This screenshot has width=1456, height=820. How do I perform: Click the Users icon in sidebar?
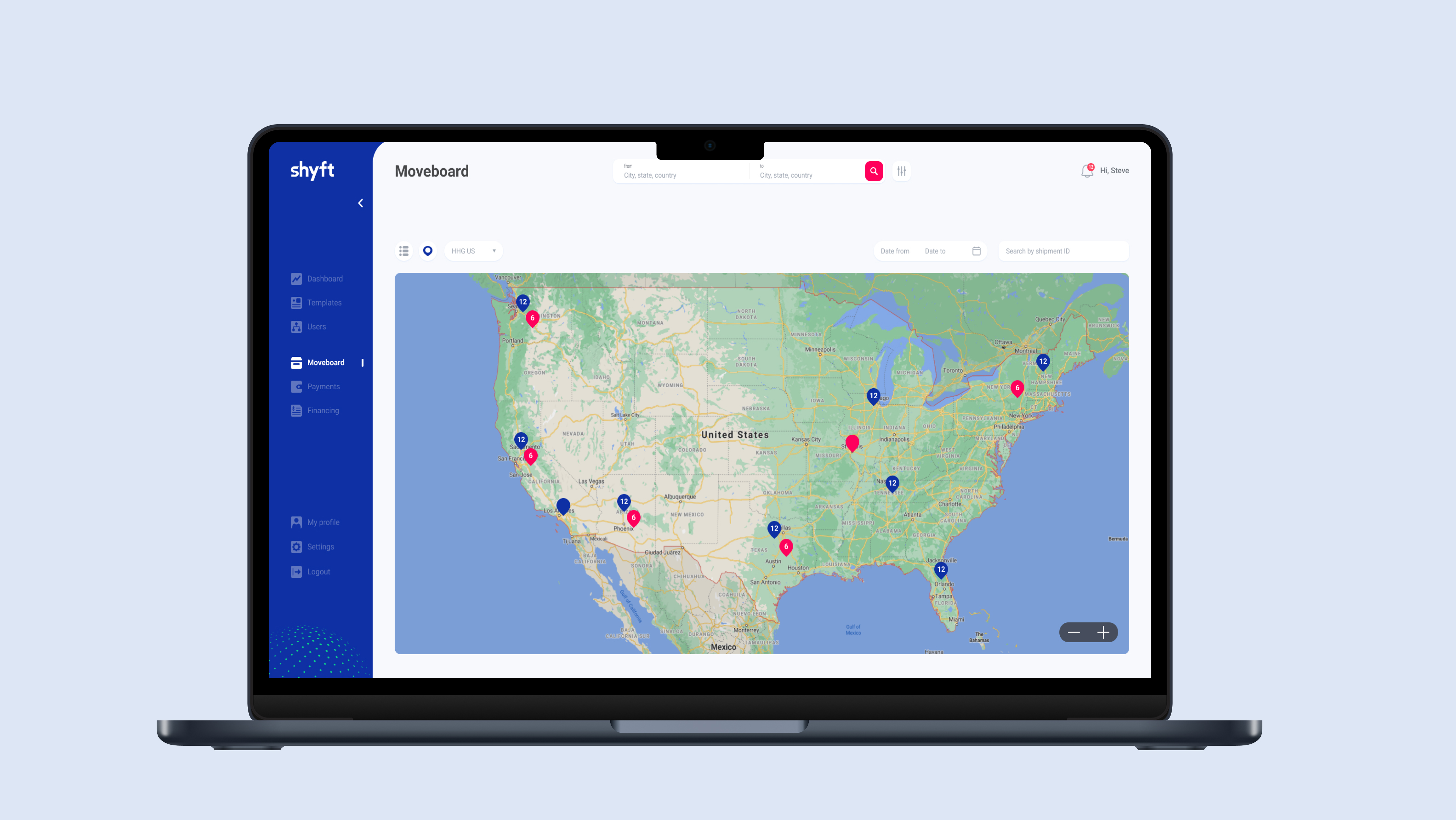pos(296,326)
